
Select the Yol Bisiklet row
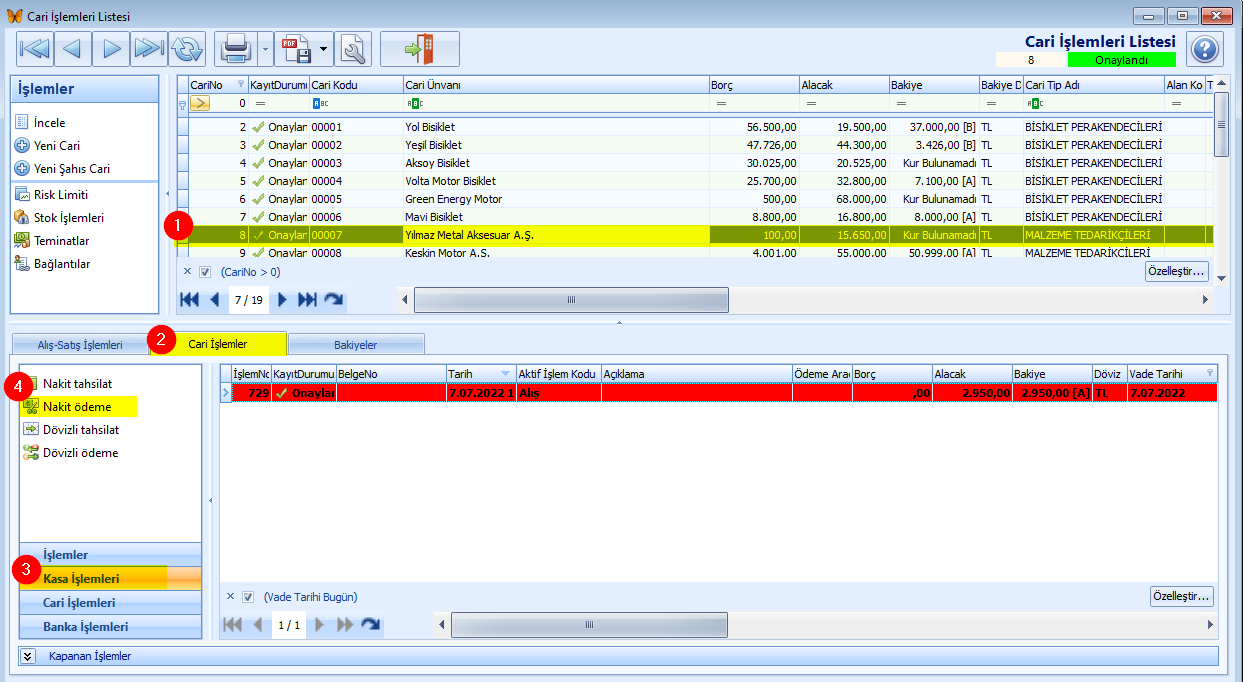(695, 127)
